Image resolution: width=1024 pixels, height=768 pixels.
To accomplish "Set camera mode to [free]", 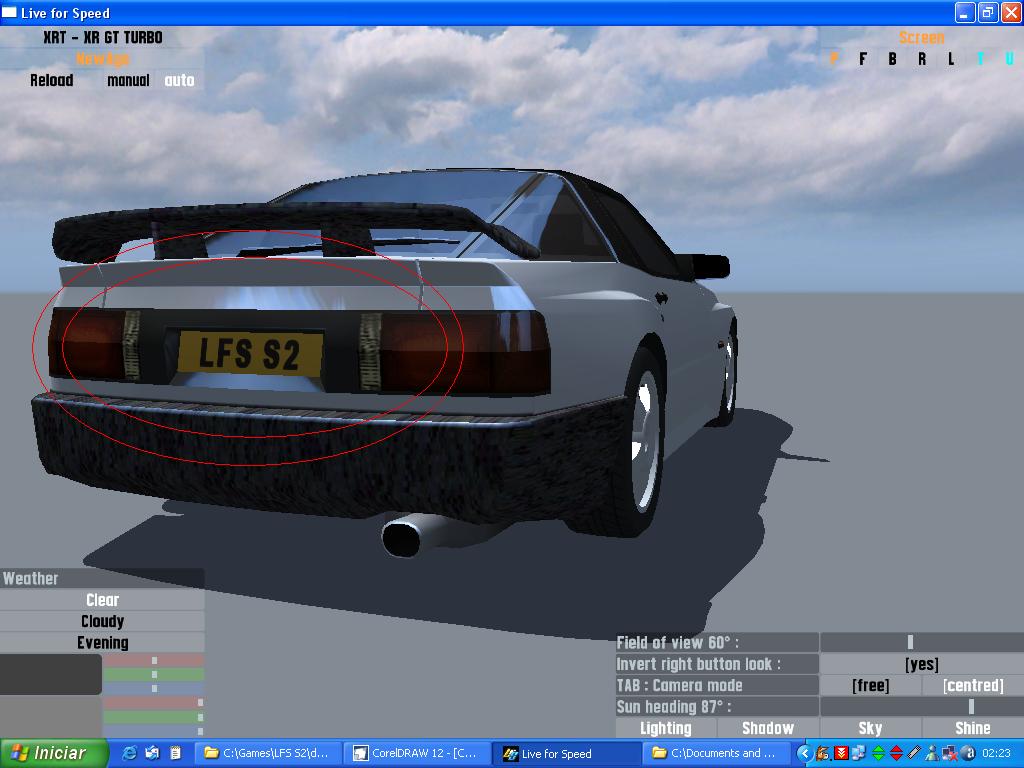I will (x=871, y=685).
